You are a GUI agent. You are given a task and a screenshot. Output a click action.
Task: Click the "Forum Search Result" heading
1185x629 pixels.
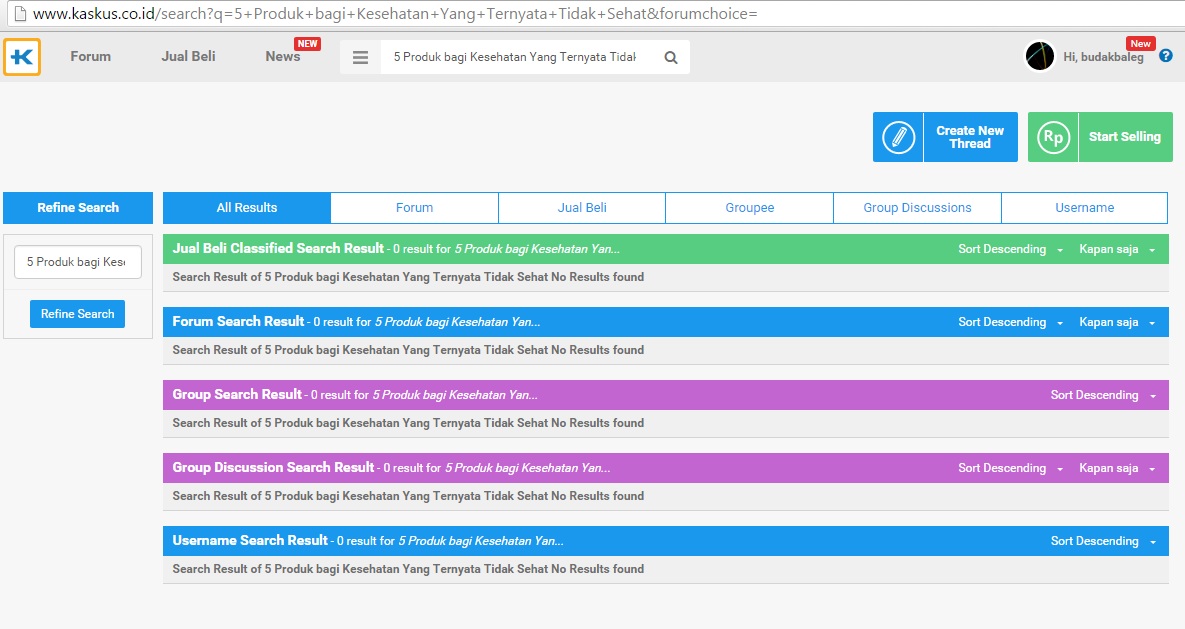click(x=238, y=322)
